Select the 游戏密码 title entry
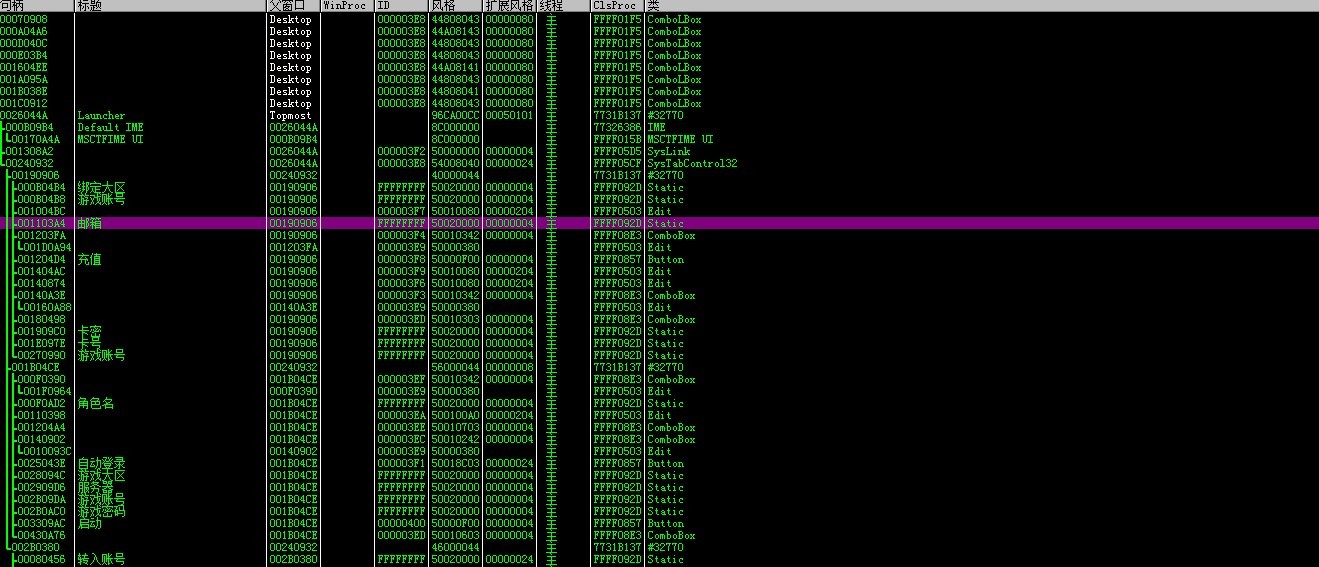Screen dimensions: 1319x567 101,512
